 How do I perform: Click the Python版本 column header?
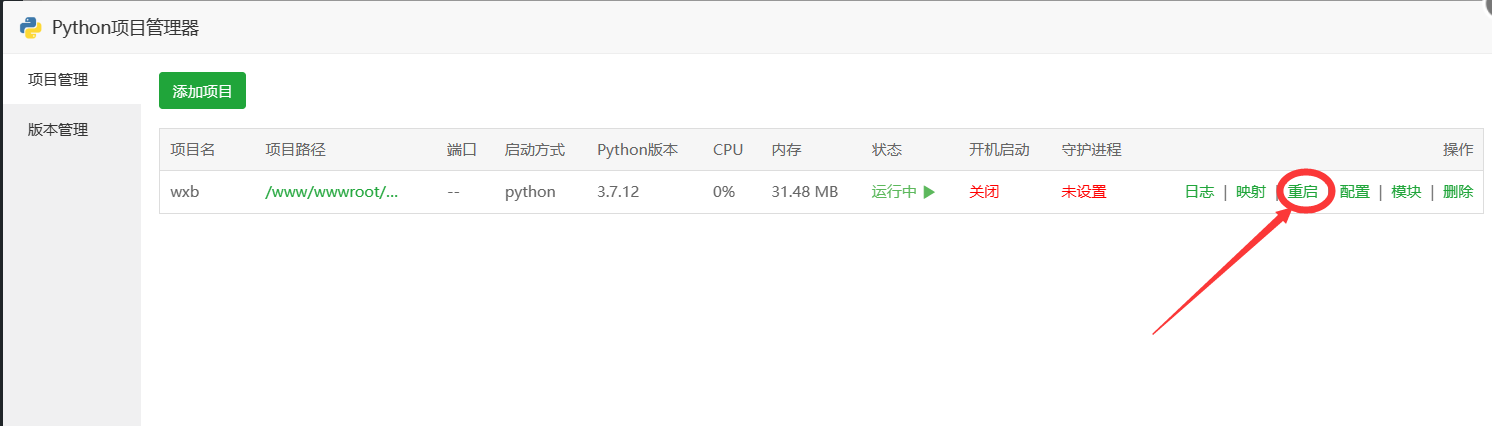[637, 150]
